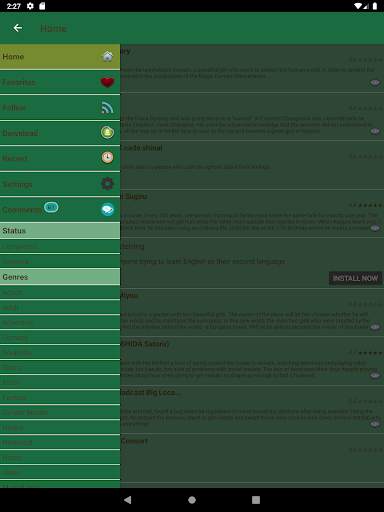Image resolution: width=384 pixels, height=512 pixels.
Task: Tap the Android home navigation button
Action: point(192,500)
